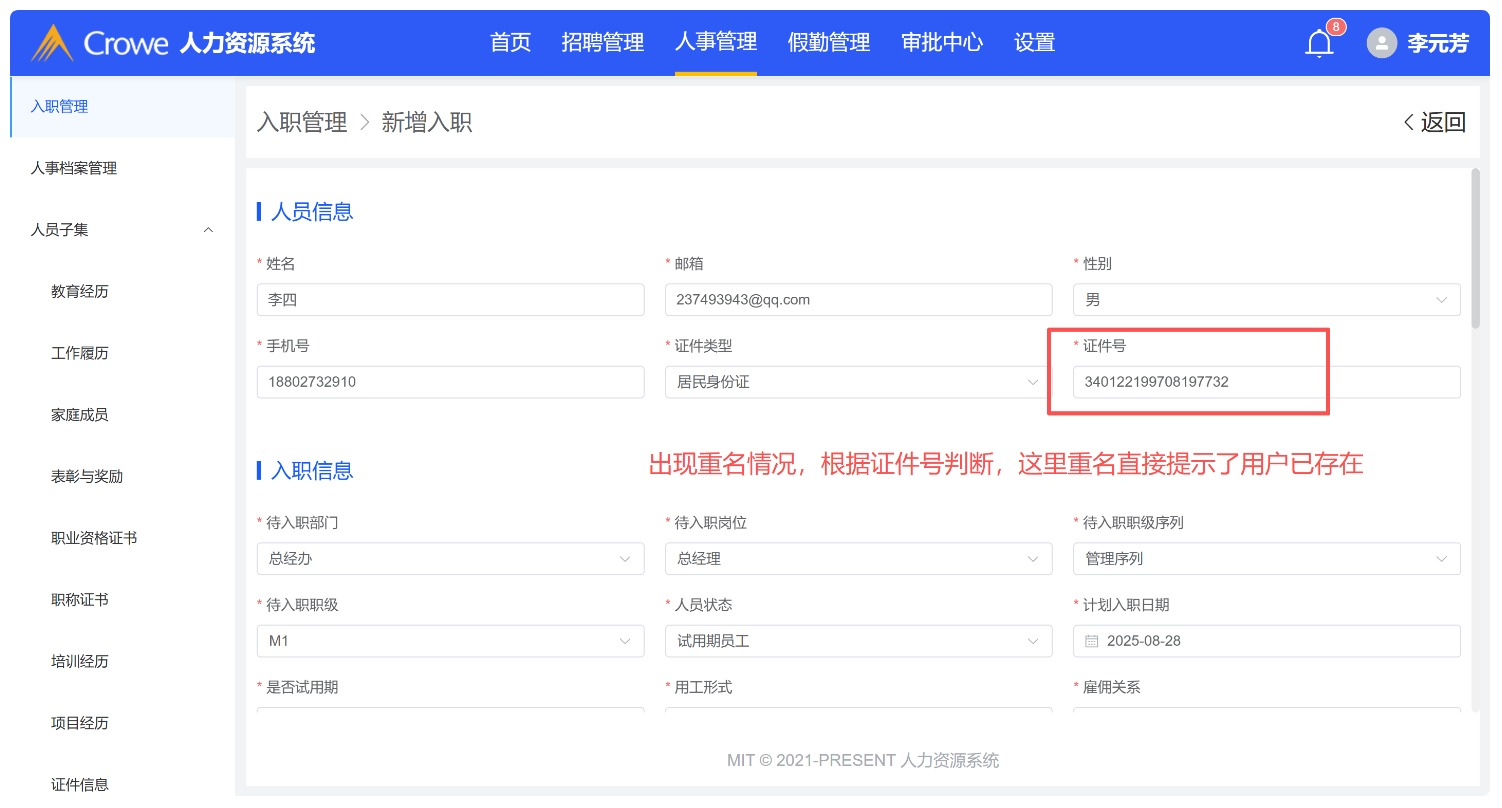The width and height of the screenshot is (1502, 808).
Task: Open the 待入职岗位 dropdown
Action: [x=857, y=559]
